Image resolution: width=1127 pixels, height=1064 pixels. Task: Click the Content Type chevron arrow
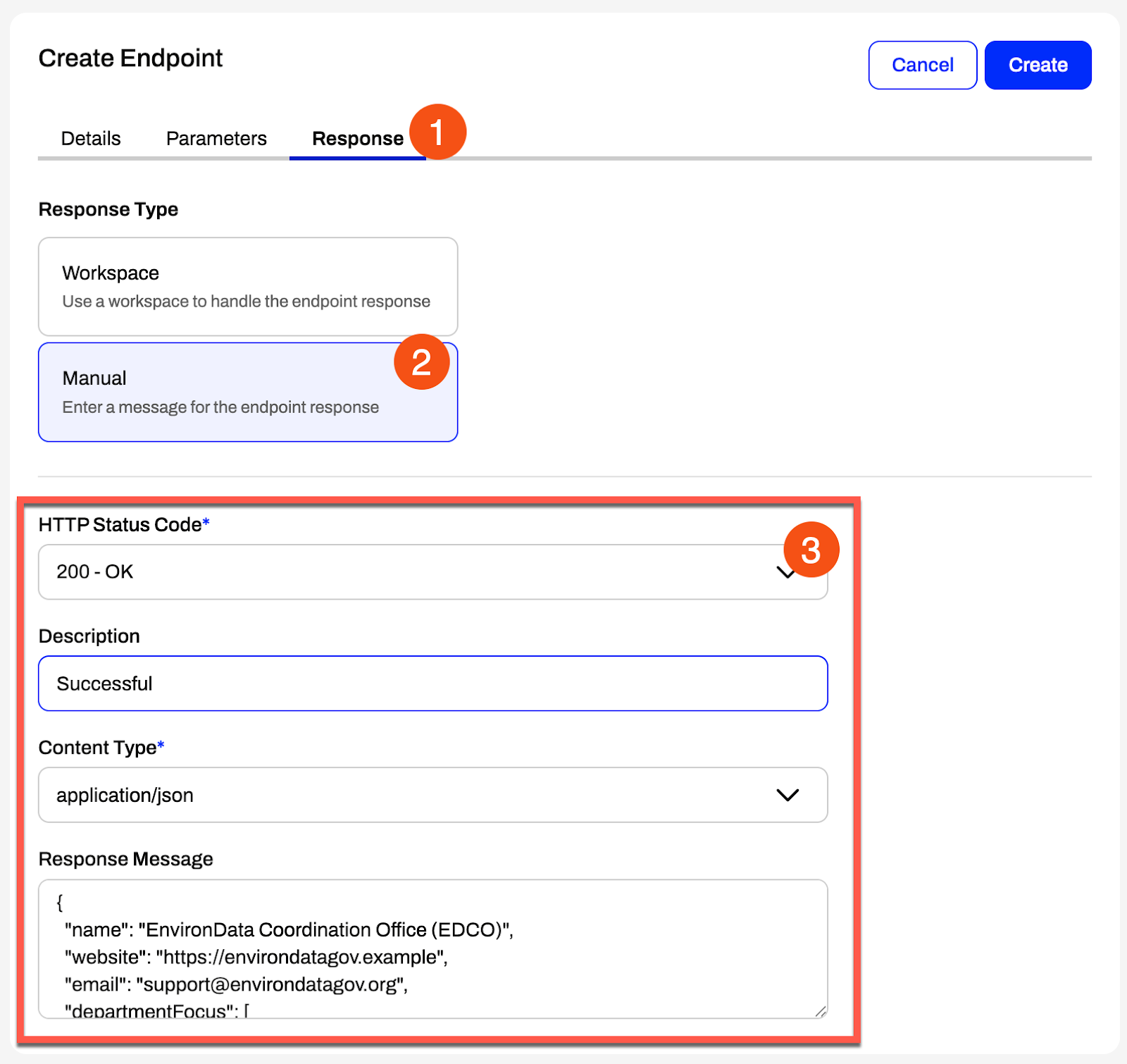pyautogui.click(x=787, y=795)
